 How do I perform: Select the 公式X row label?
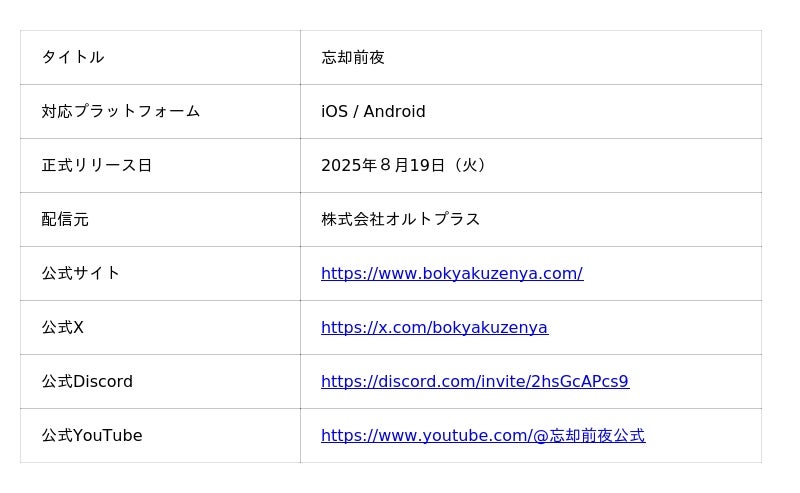click(x=62, y=328)
